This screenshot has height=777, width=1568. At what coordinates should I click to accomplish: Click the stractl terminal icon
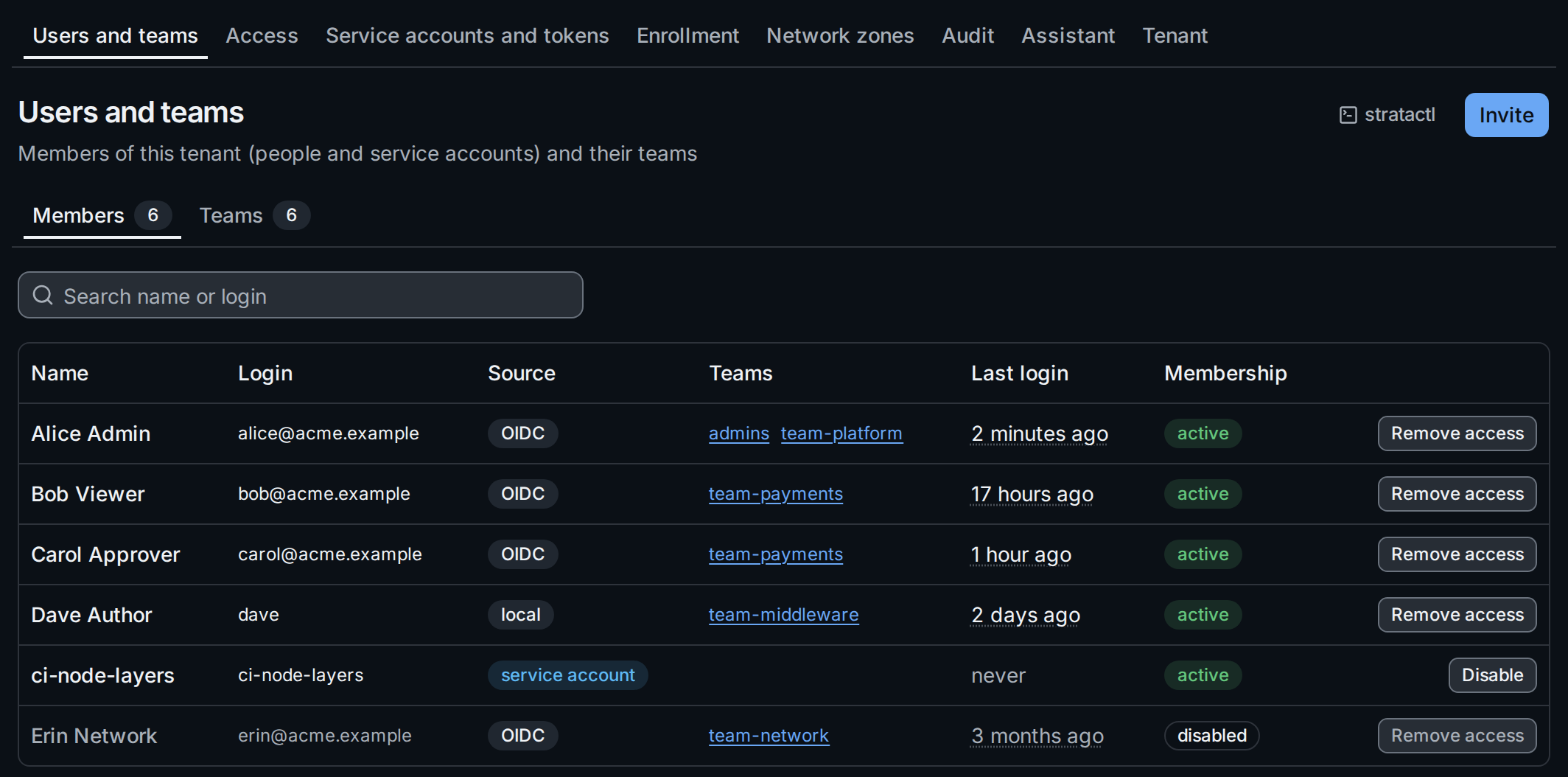(x=1348, y=115)
